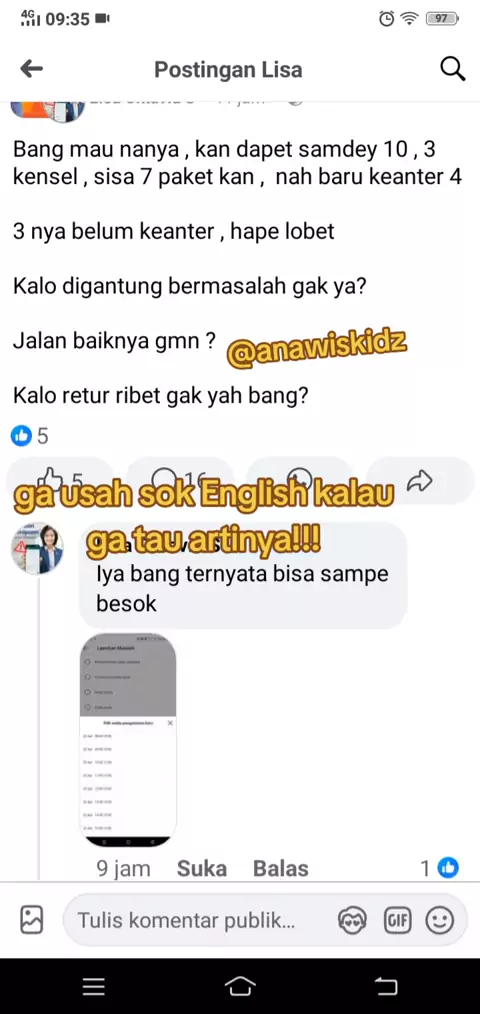Tap the back arrow in header
Screen dimensions: 480x1014
coord(31,69)
